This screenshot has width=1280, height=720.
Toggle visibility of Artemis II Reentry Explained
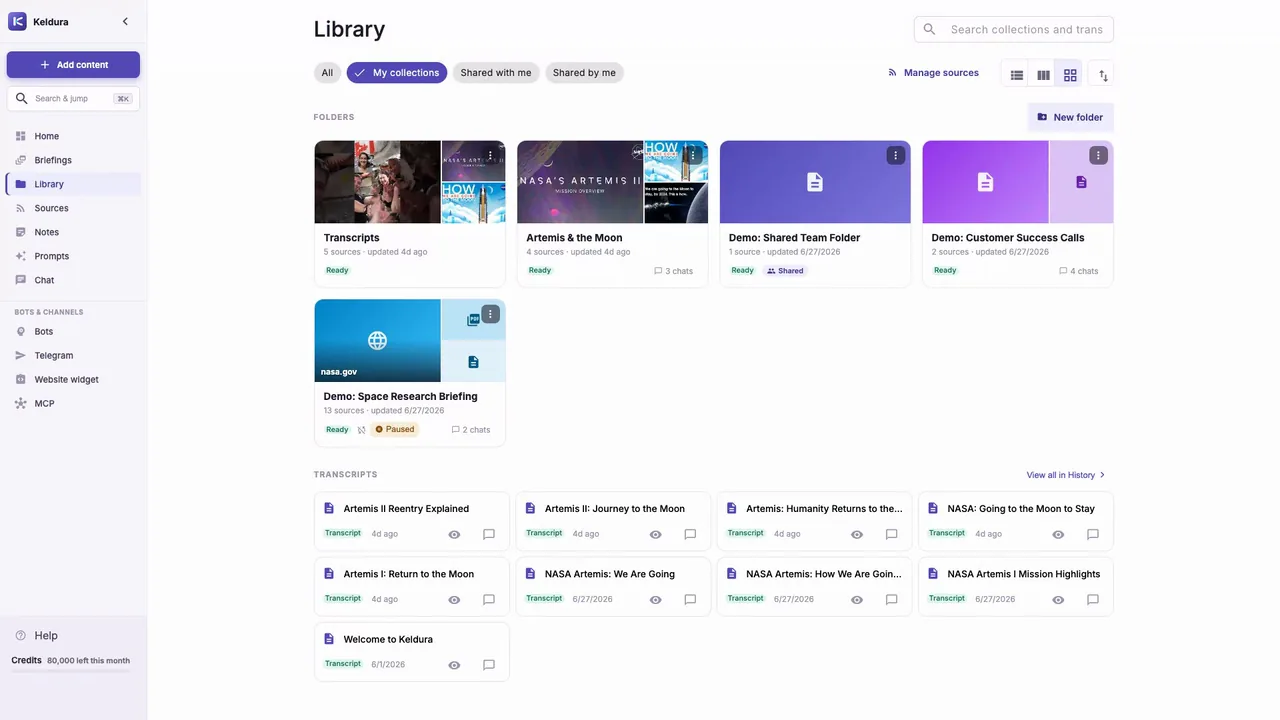454,534
